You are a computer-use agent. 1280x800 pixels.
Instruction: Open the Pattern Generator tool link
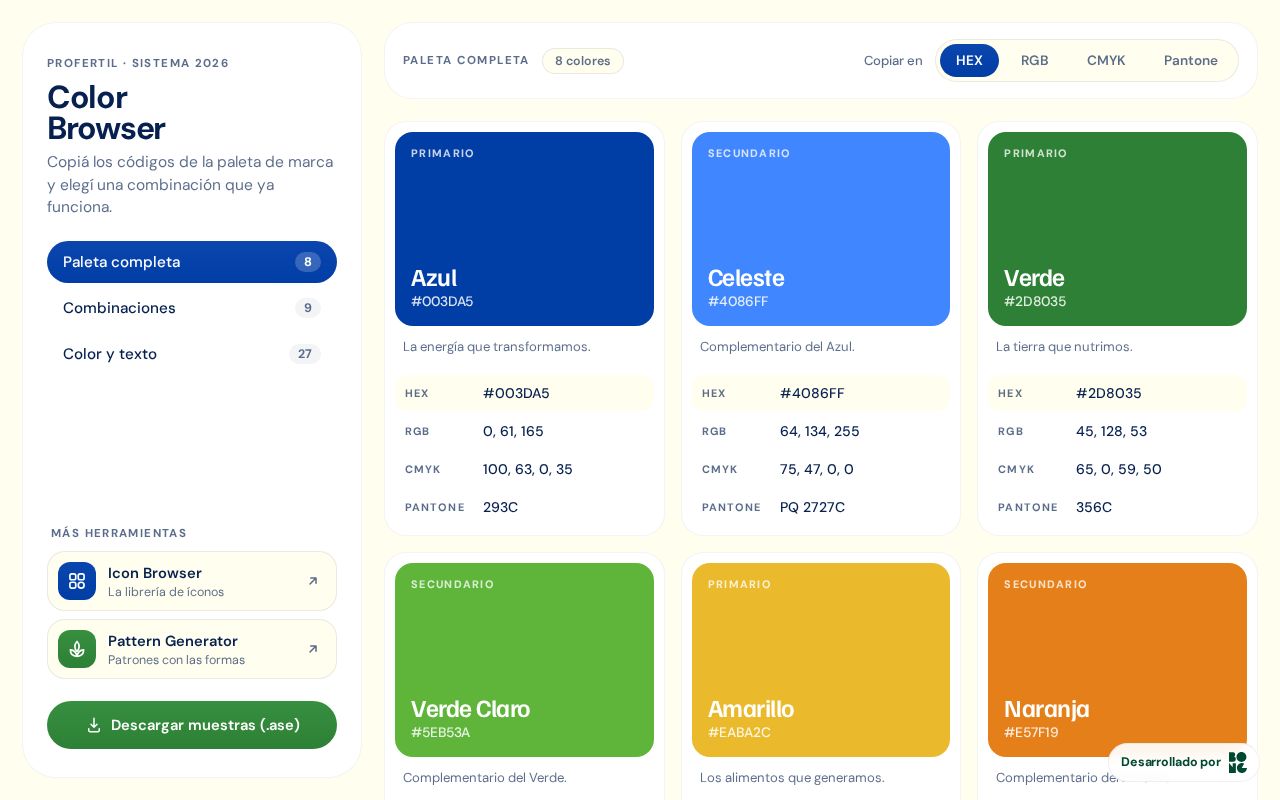click(x=192, y=649)
